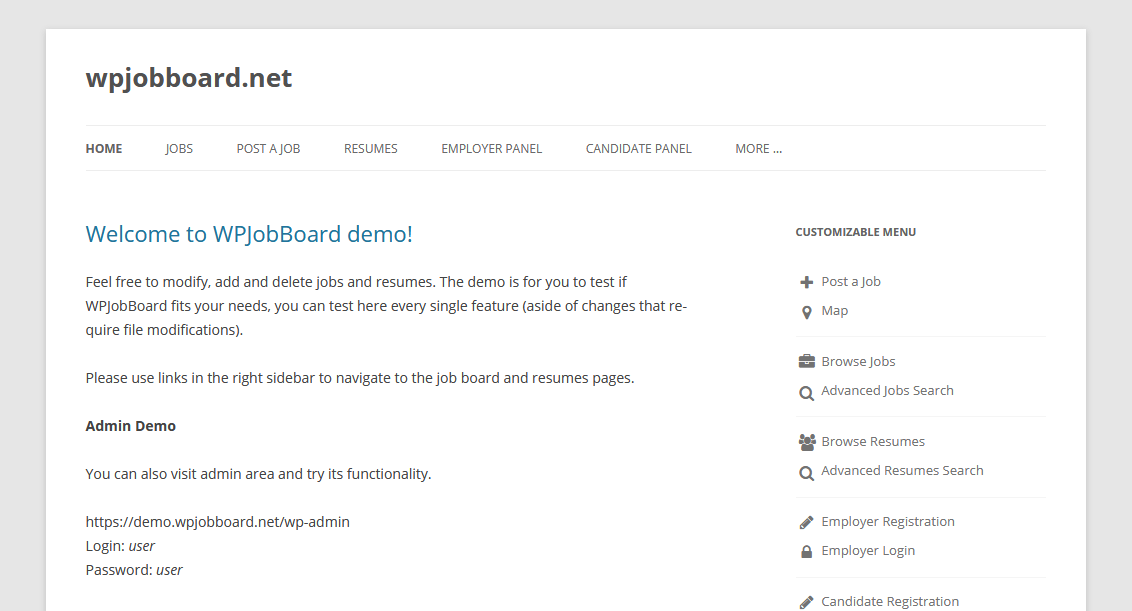Open the Employer Login link

(x=868, y=550)
